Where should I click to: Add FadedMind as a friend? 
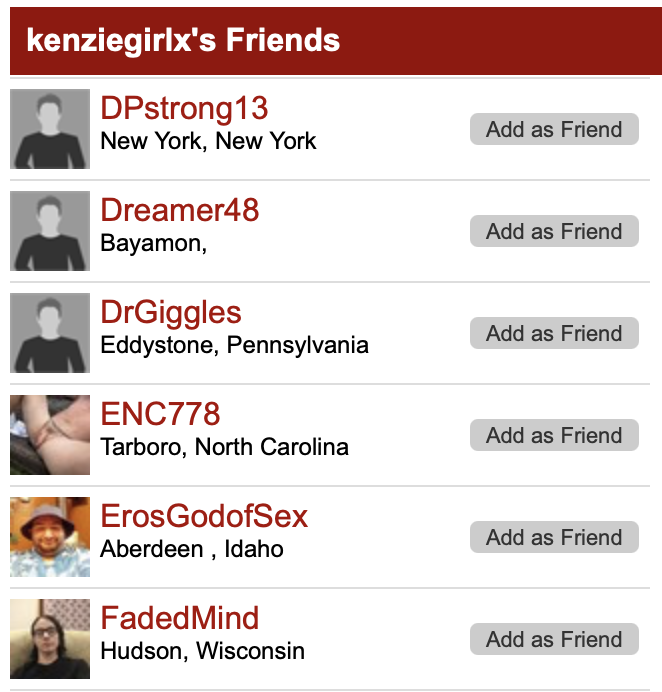(x=554, y=639)
